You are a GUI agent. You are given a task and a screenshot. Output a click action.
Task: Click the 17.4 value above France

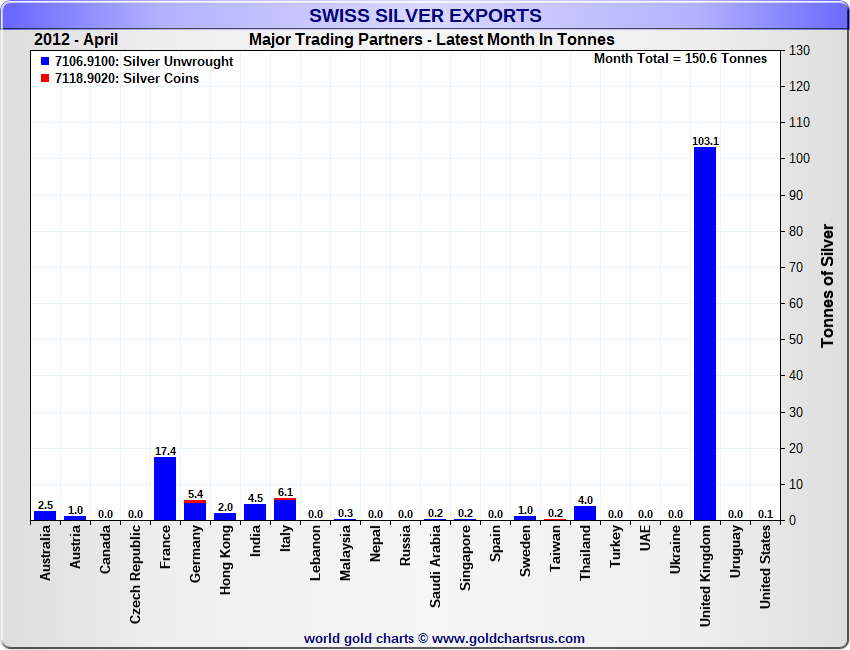tap(165, 451)
